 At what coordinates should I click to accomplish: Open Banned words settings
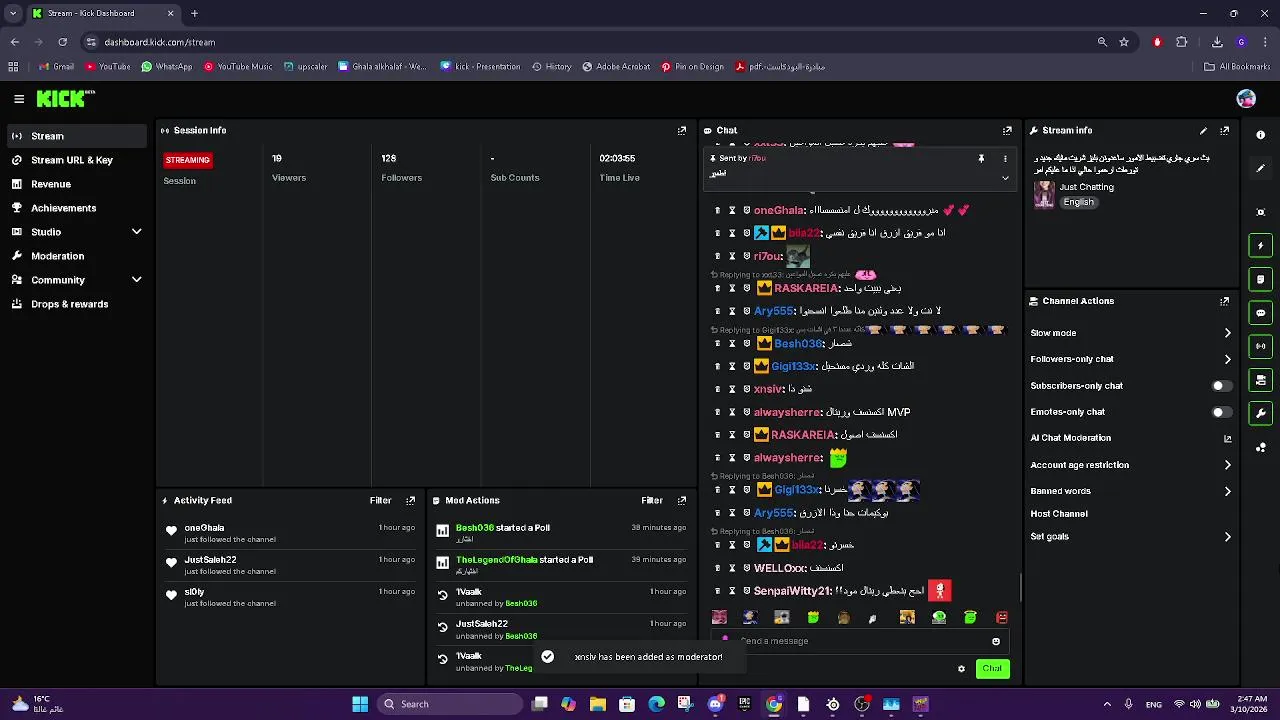[1131, 491]
